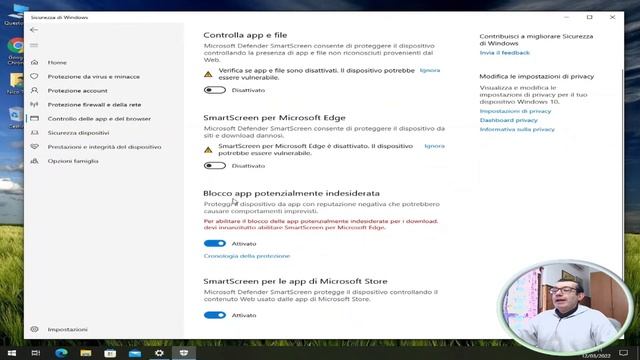The image size is (640, 360).
Task: Open the Mail app on the taskbar
Action: click(135, 353)
